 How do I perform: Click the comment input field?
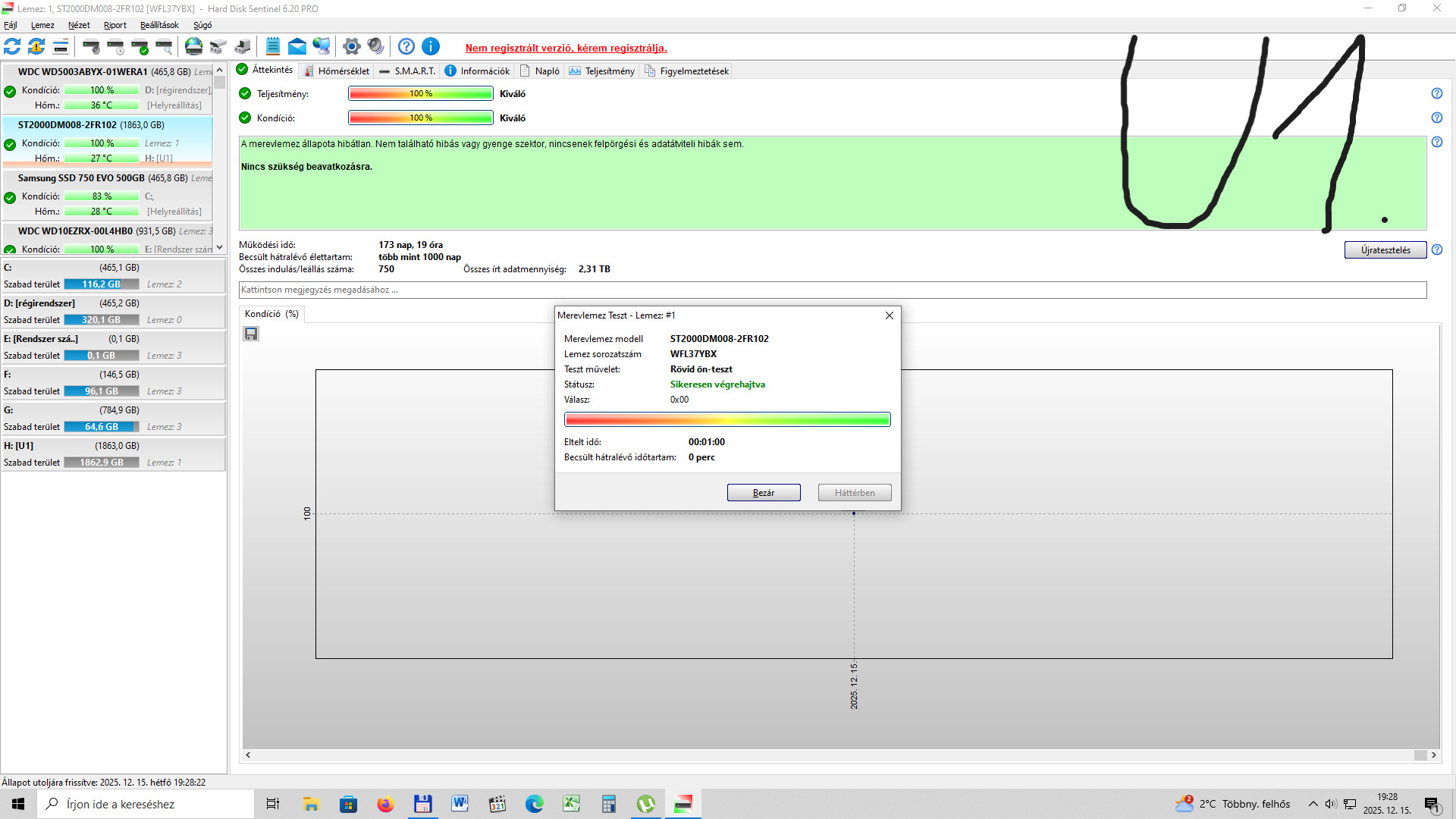(x=832, y=290)
